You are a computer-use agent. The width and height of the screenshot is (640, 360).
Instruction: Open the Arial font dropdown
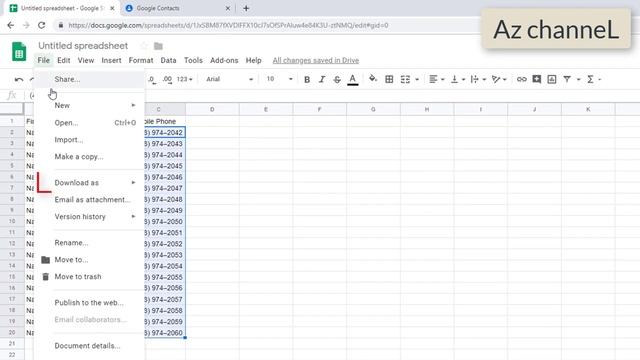pyautogui.click(x=230, y=79)
